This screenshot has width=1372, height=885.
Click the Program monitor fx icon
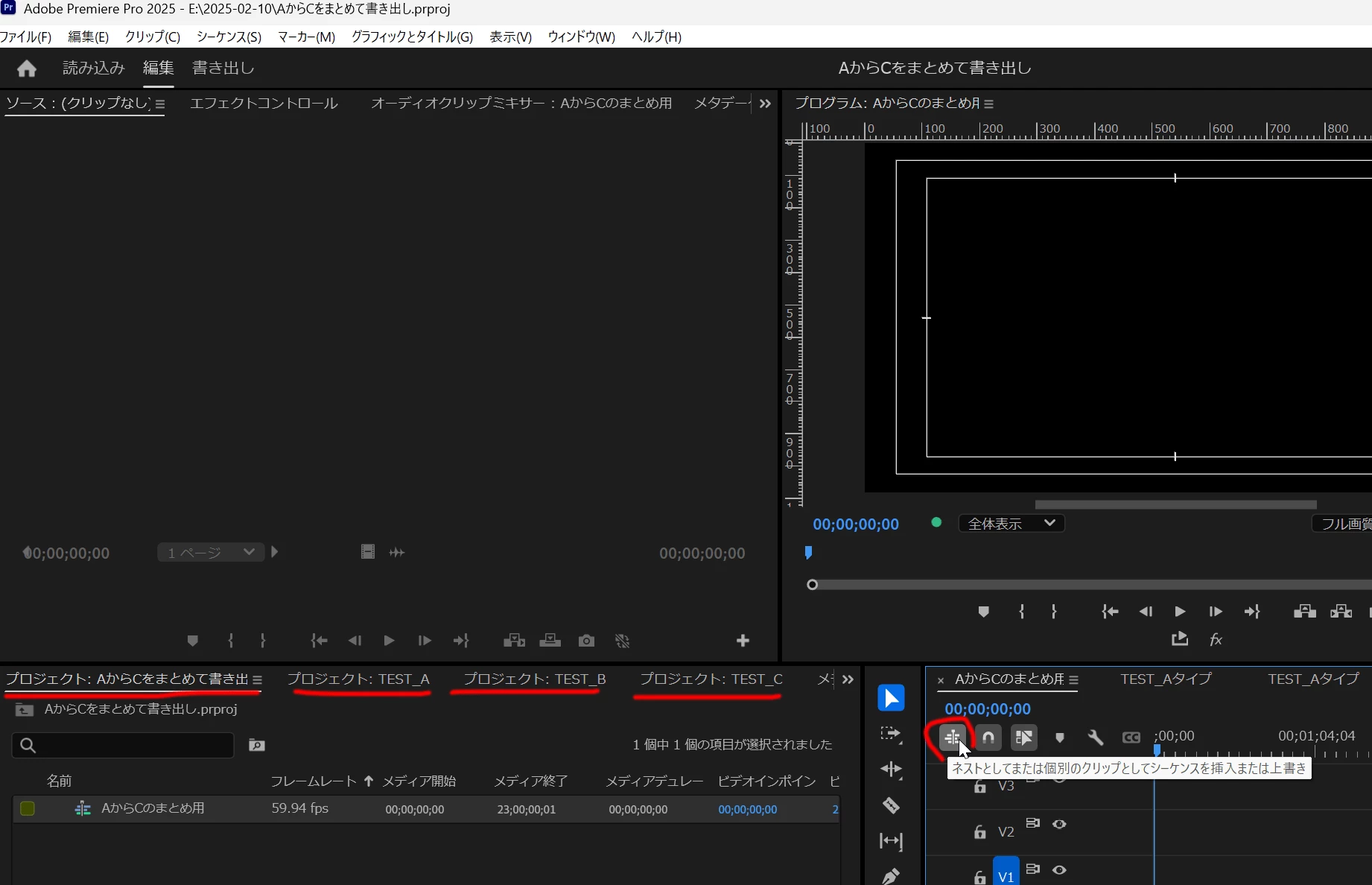pyautogui.click(x=1216, y=639)
